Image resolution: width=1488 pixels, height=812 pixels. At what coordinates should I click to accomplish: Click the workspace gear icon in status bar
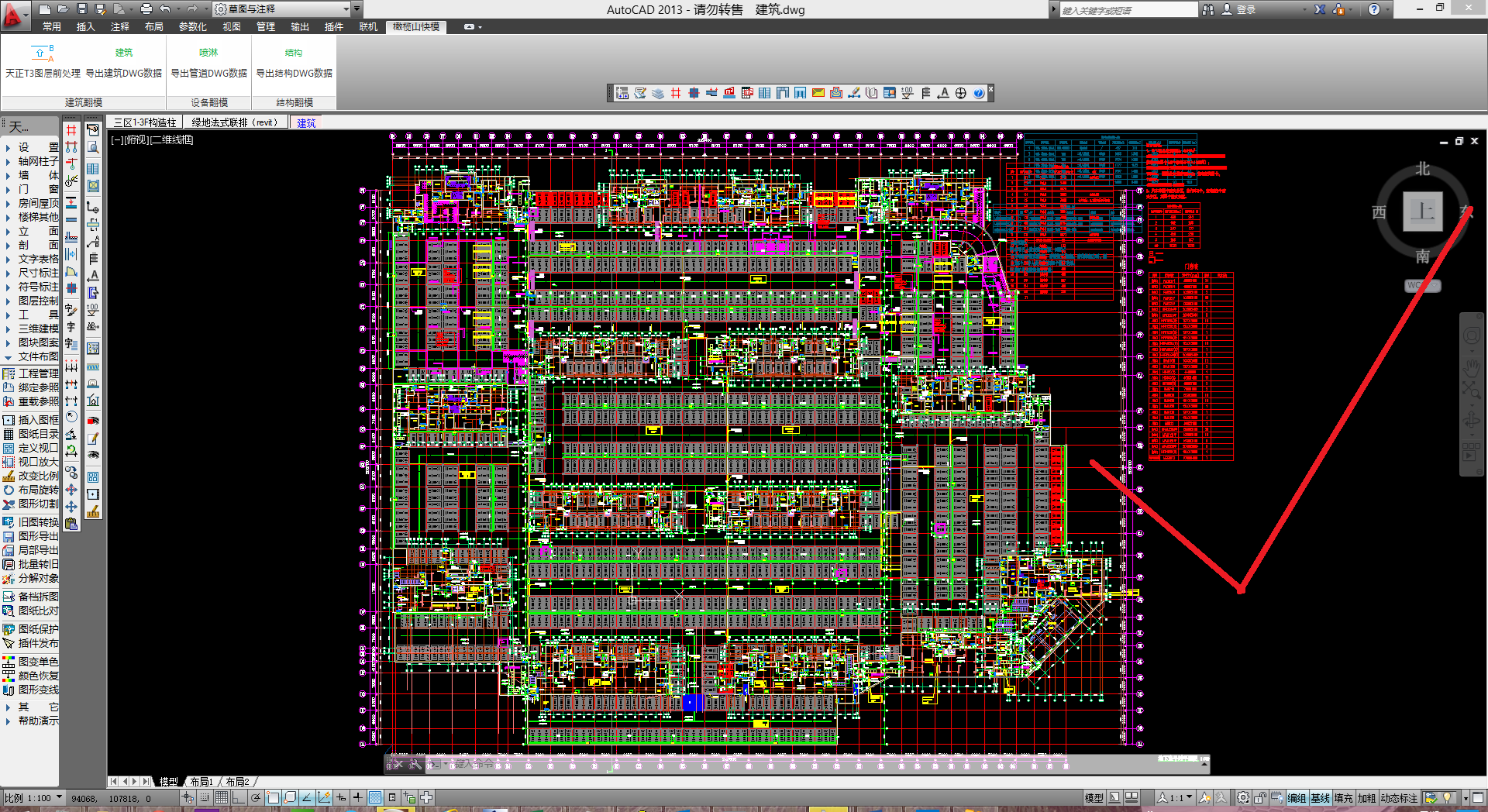pos(1243,798)
